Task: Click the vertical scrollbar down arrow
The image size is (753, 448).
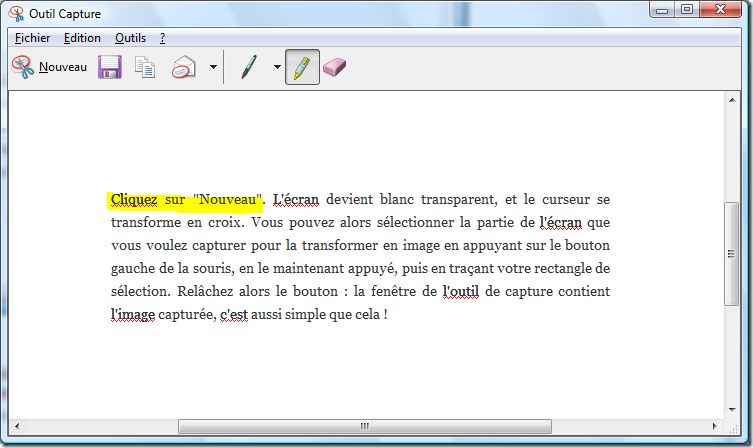Action: pyautogui.click(x=732, y=410)
